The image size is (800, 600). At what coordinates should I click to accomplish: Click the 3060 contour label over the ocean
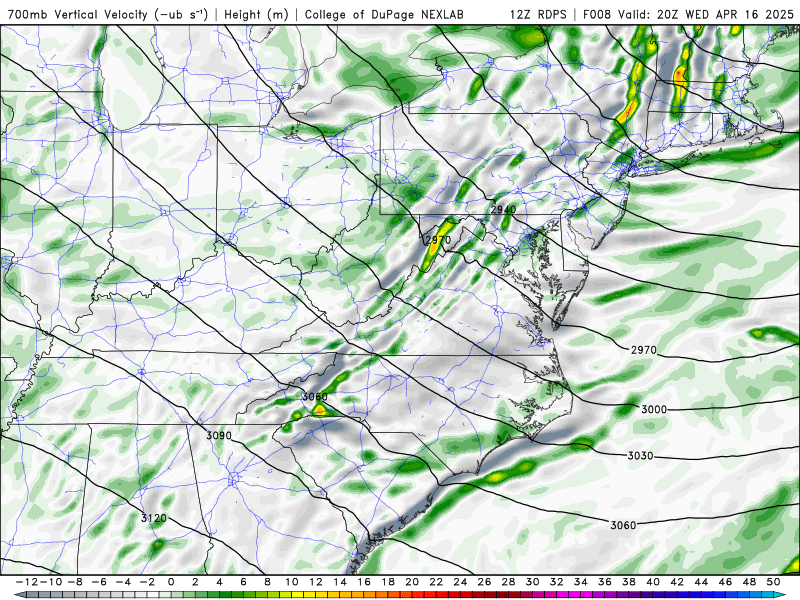(x=623, y=524)
